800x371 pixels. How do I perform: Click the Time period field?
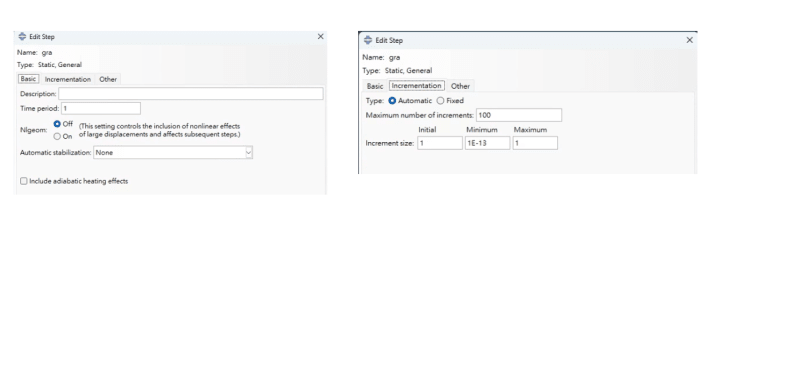click(x=101, y=108)
